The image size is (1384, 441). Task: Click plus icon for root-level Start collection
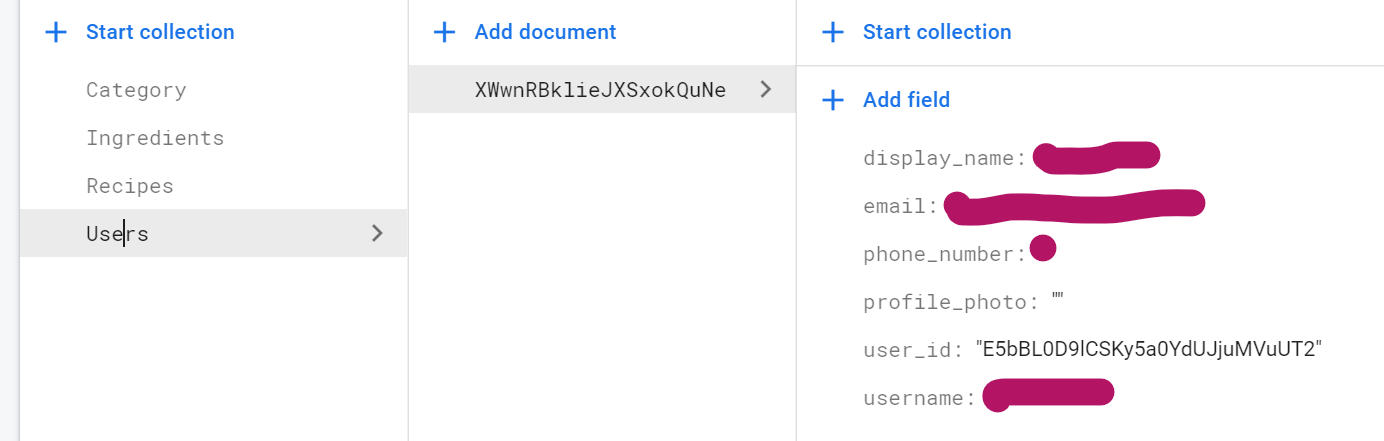pyautogui.click(x=57, y=32)
